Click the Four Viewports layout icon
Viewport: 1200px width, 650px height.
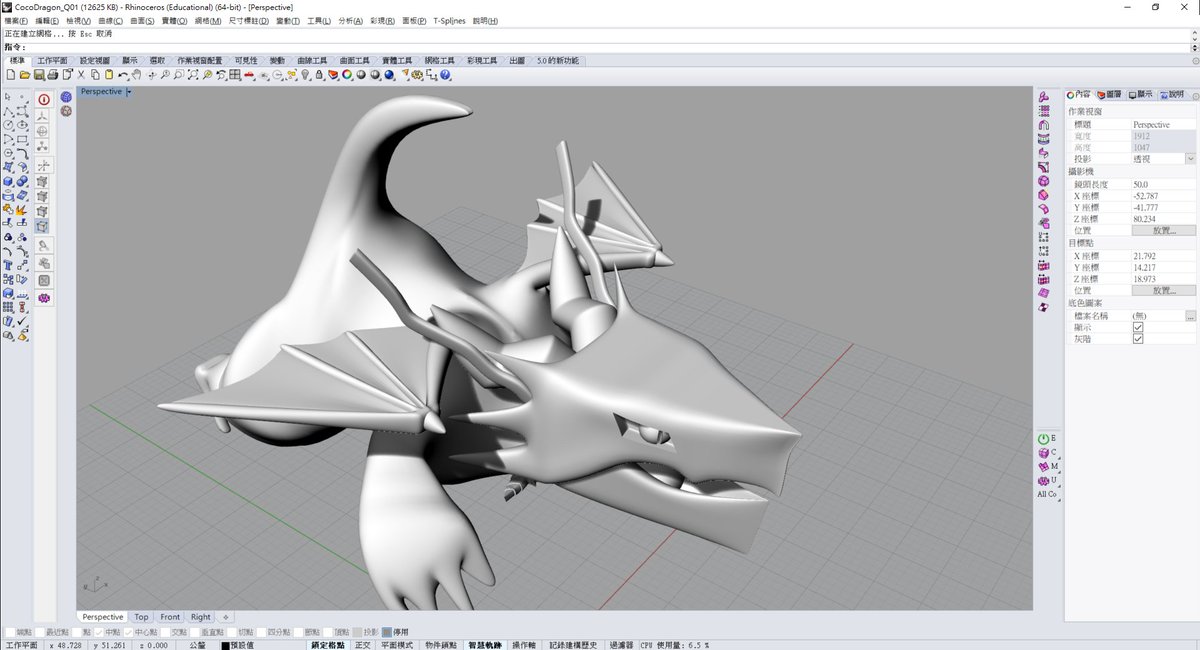pyautogui.click(x=234, y=75)
